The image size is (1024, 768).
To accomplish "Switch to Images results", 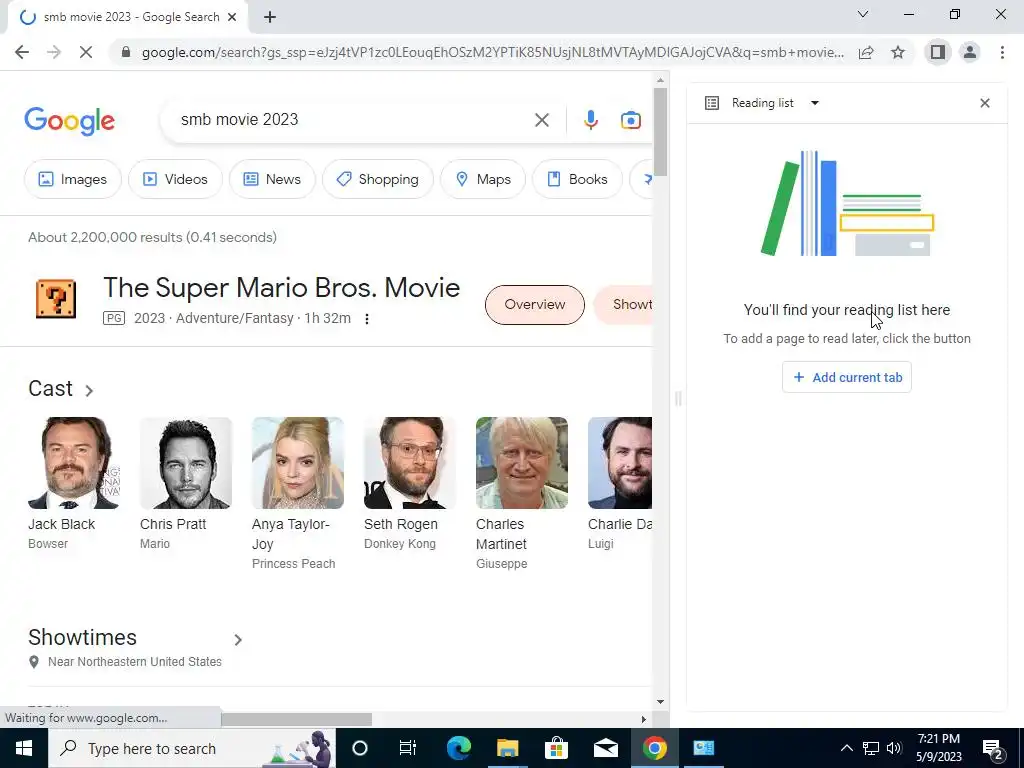I will 72,179.
